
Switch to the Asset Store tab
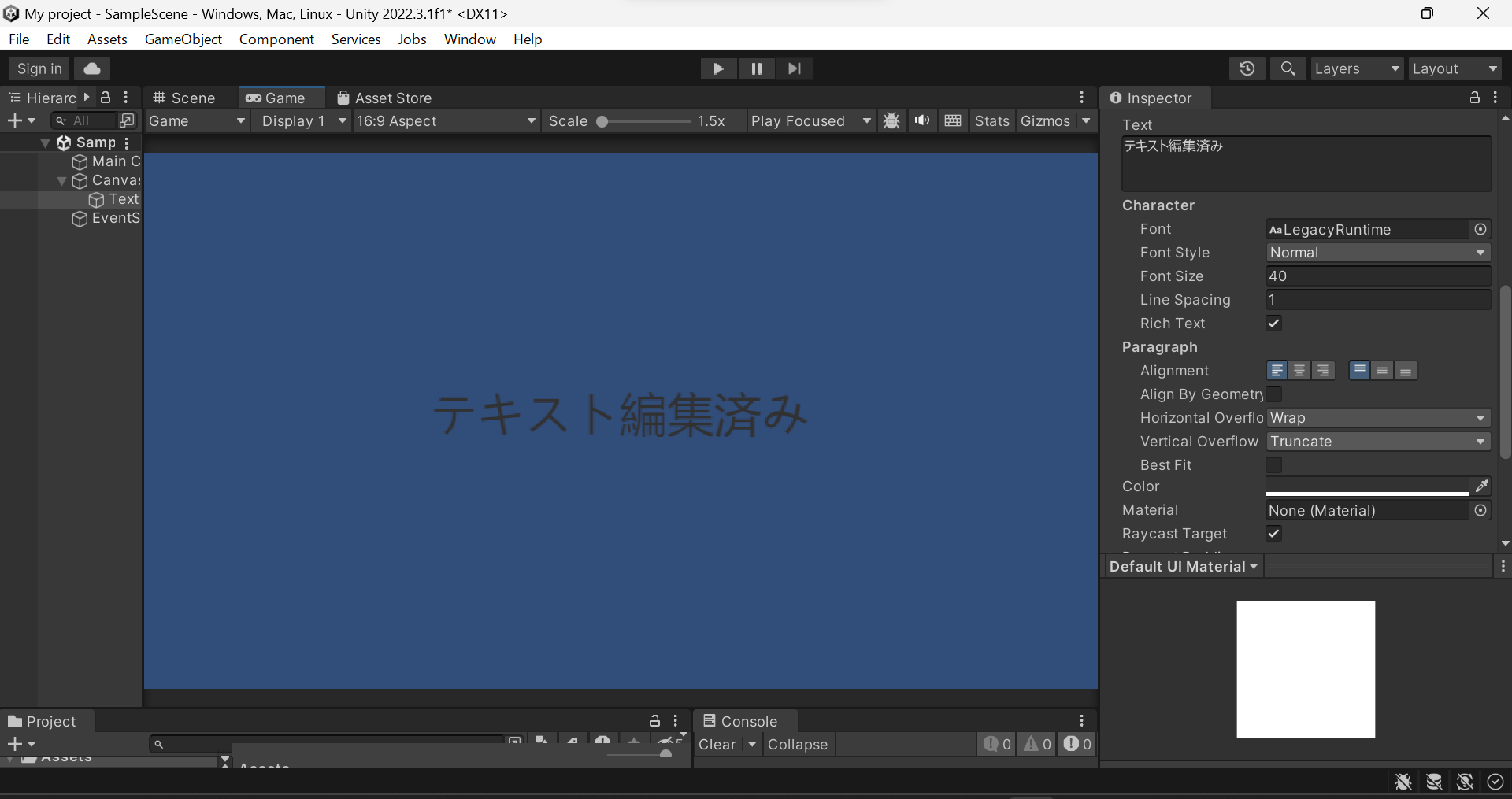384,98
